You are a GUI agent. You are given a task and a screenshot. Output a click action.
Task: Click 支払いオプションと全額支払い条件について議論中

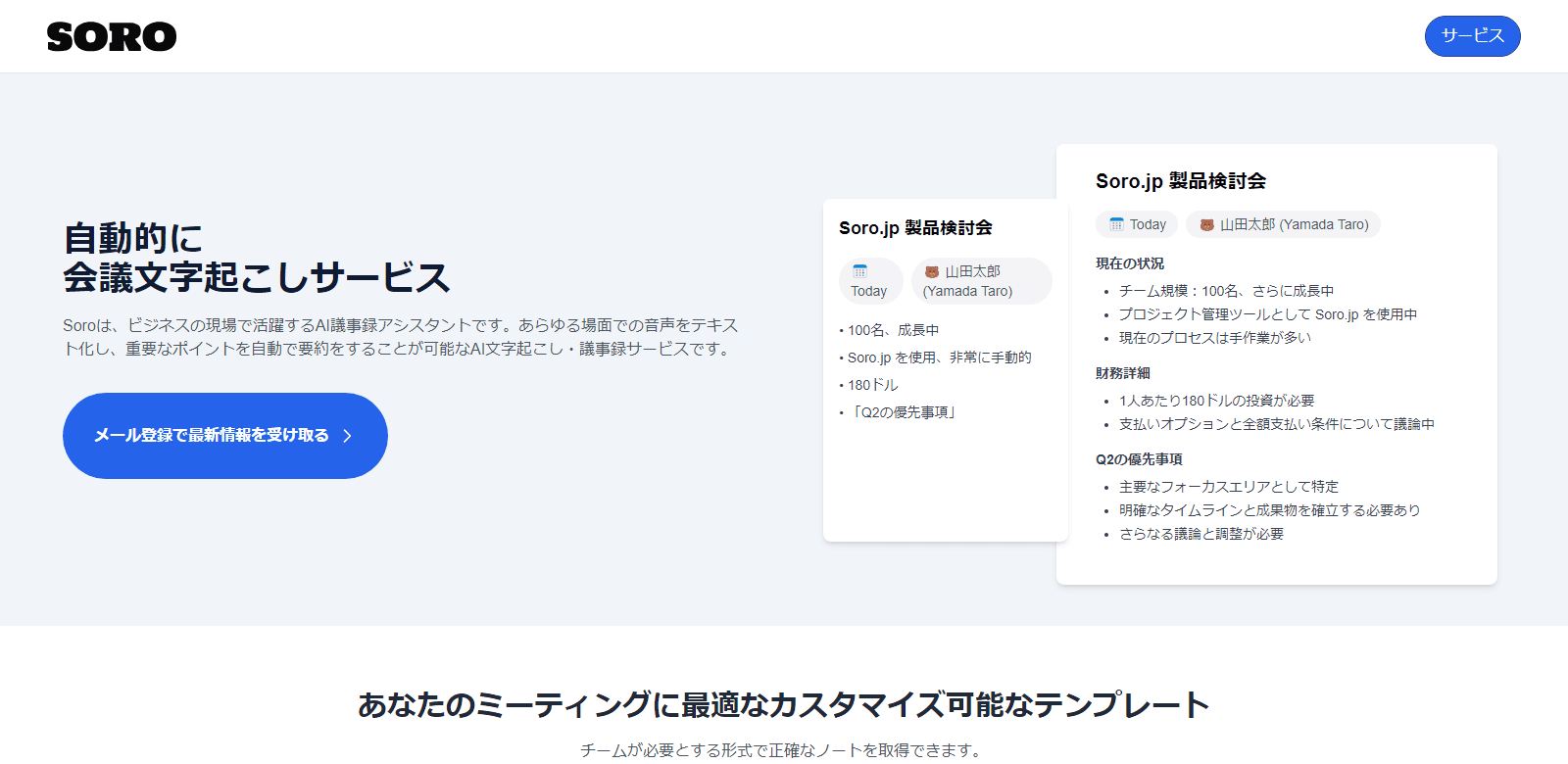point(1277,424)
